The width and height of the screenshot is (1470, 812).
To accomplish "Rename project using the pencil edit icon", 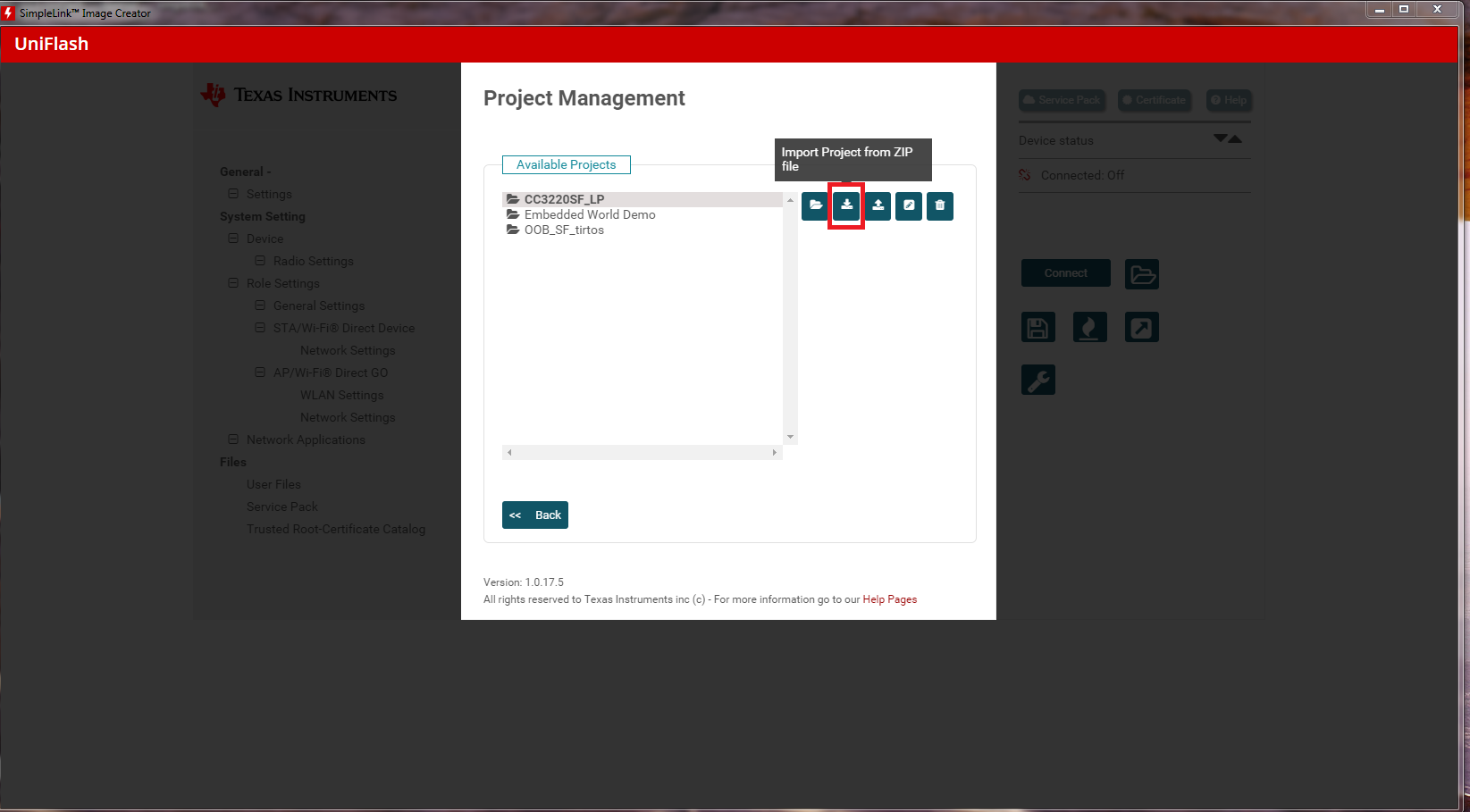I will click(909, 206).
